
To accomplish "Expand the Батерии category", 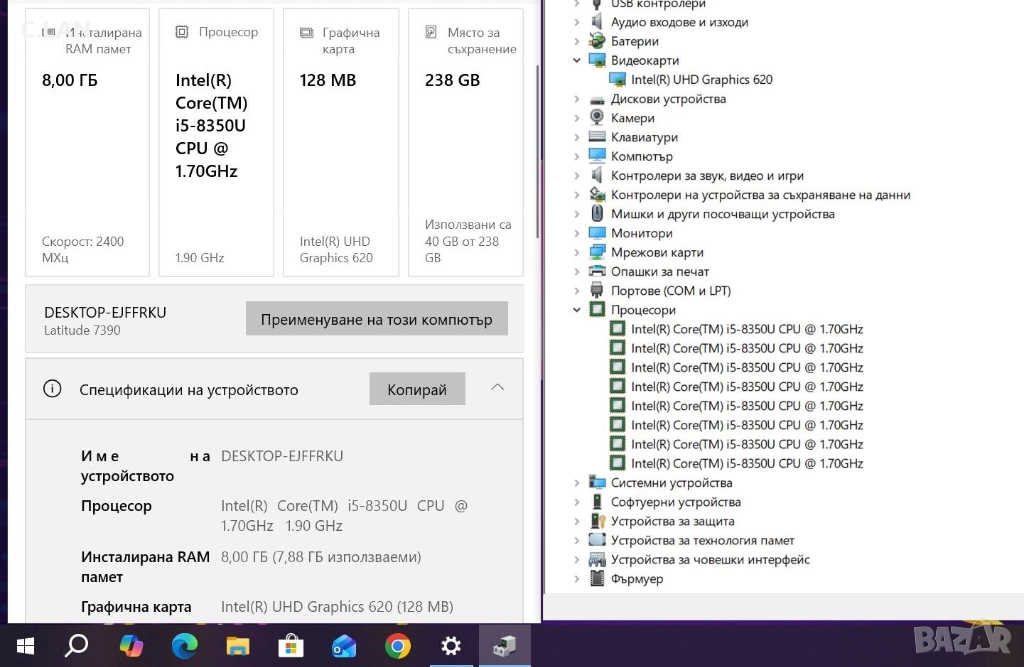I will 577,42.
